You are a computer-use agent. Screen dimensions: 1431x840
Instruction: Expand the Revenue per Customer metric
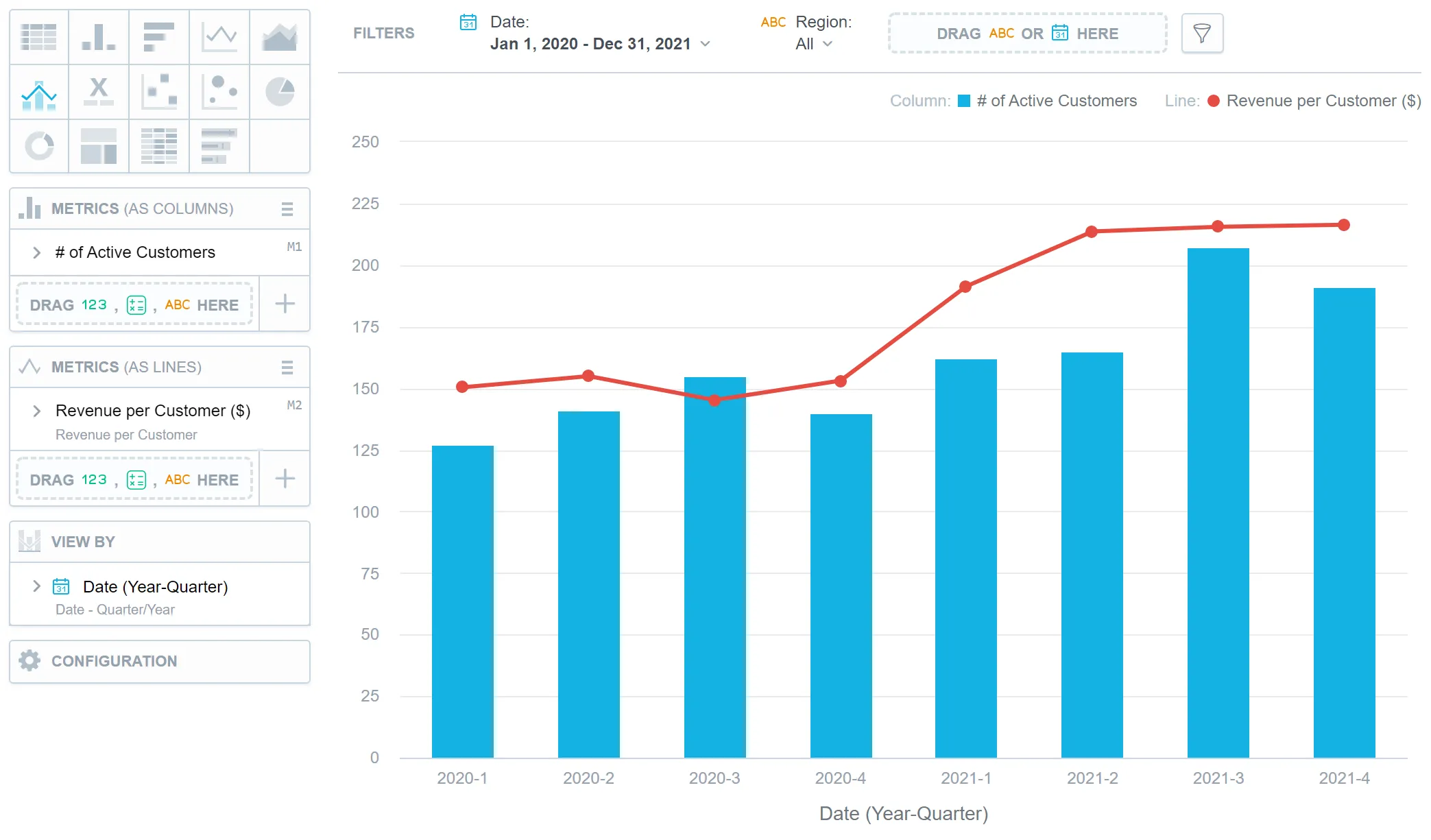click(36, 411)
